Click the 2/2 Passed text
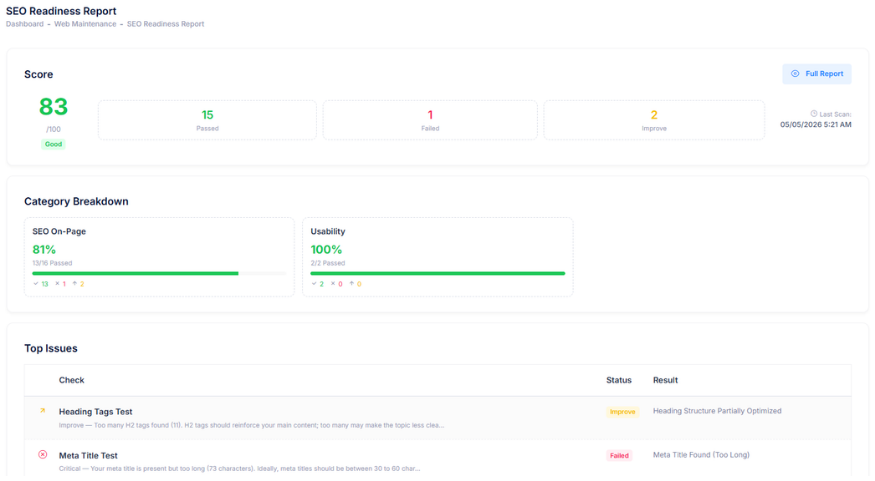 [x=328, y=263]
